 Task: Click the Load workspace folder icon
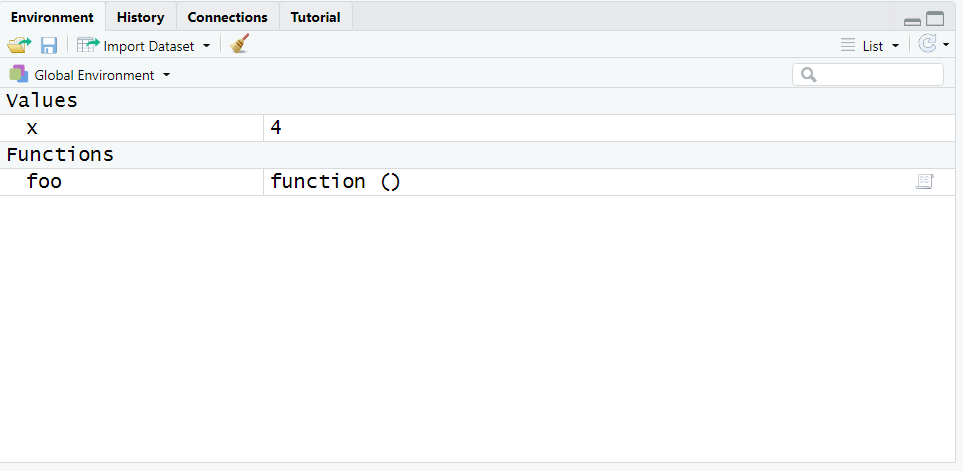click(19, 45)
